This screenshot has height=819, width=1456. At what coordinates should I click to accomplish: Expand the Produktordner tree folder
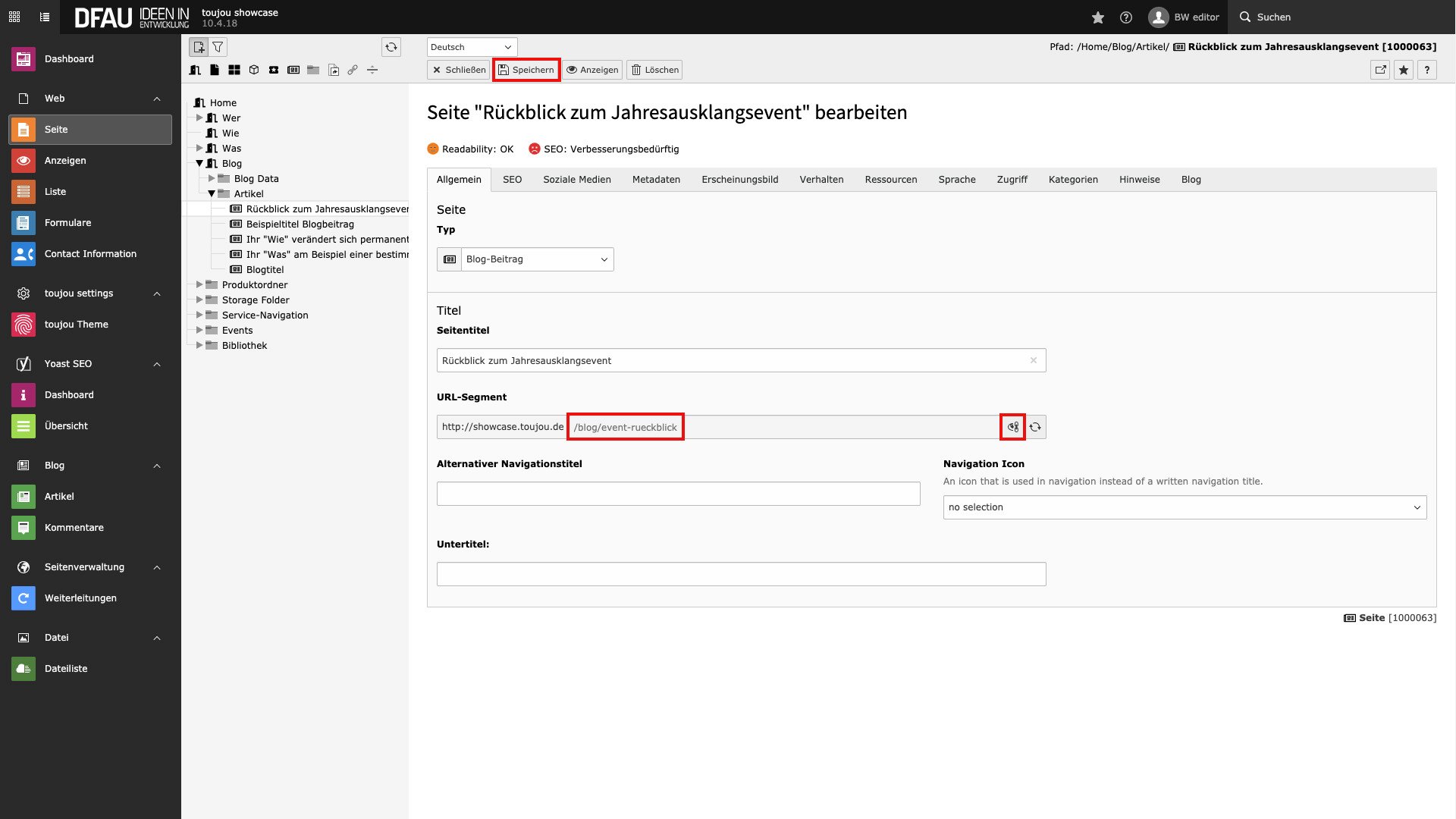point(199,284)
